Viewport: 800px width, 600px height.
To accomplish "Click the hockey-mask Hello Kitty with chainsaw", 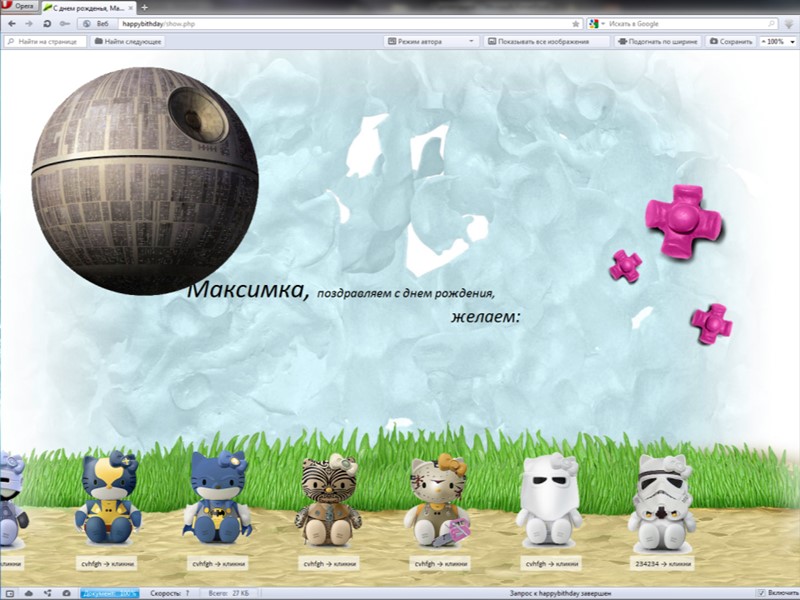I will click(x=439, y=501).
